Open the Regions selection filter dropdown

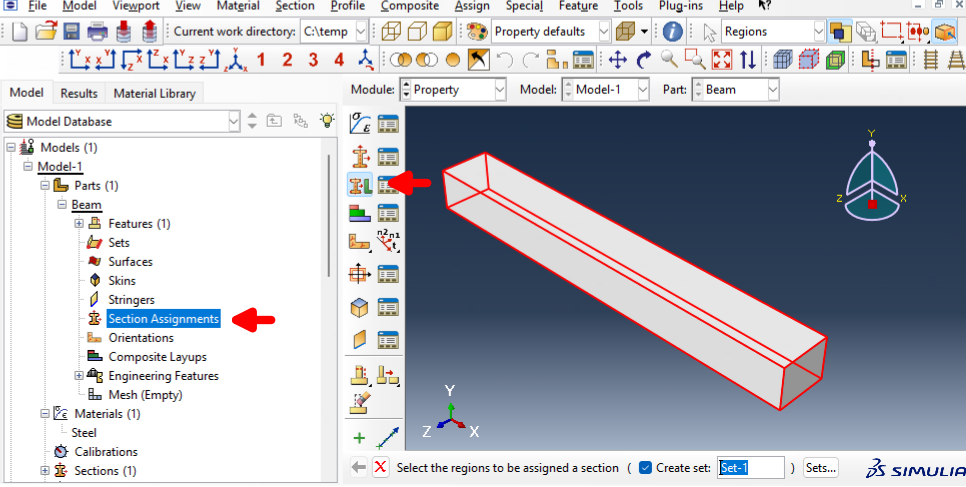(x=774, y=31)
